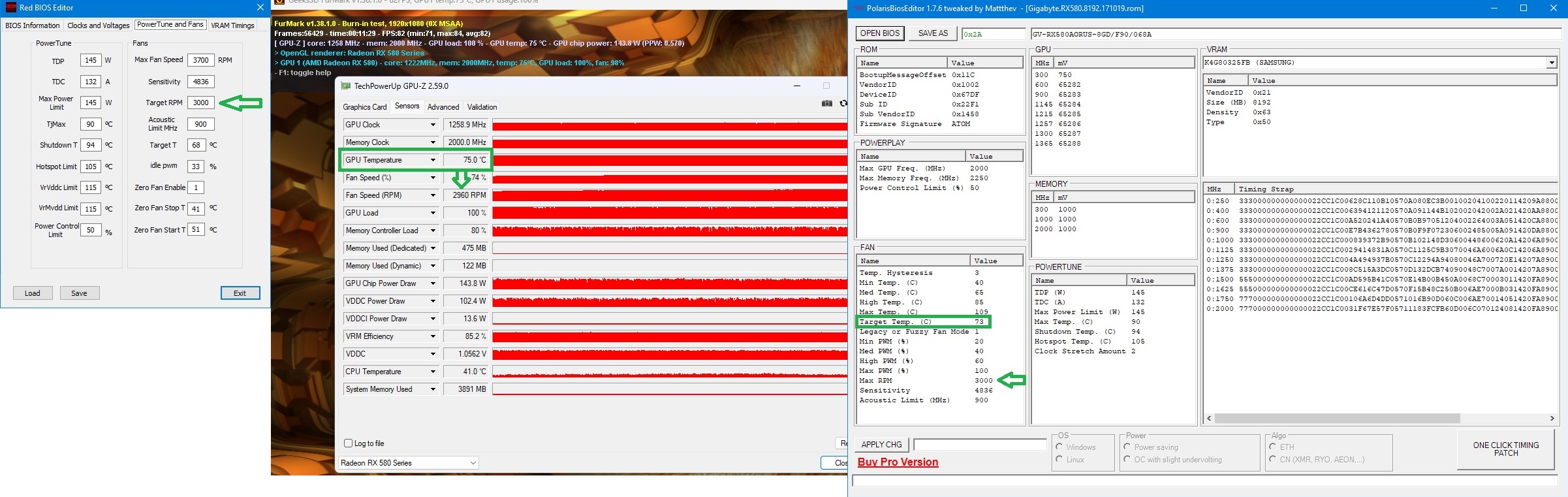Click the Timing Strap scrollbar left arrow
This screenshot has height=497, width=1568.
pos(1209,419)
